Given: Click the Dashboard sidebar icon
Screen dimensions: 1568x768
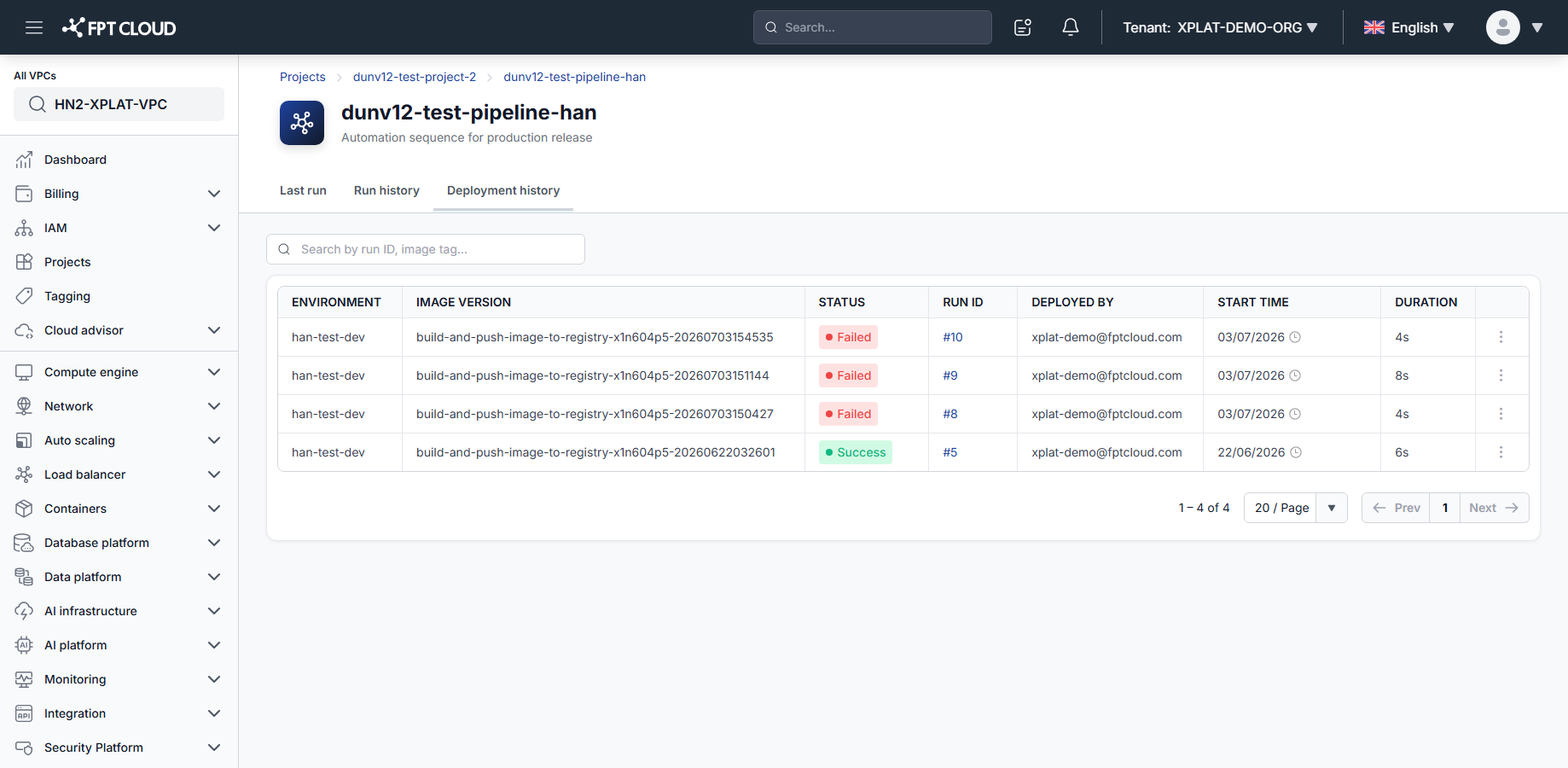Looking at the screenshot, I should 24,160.
